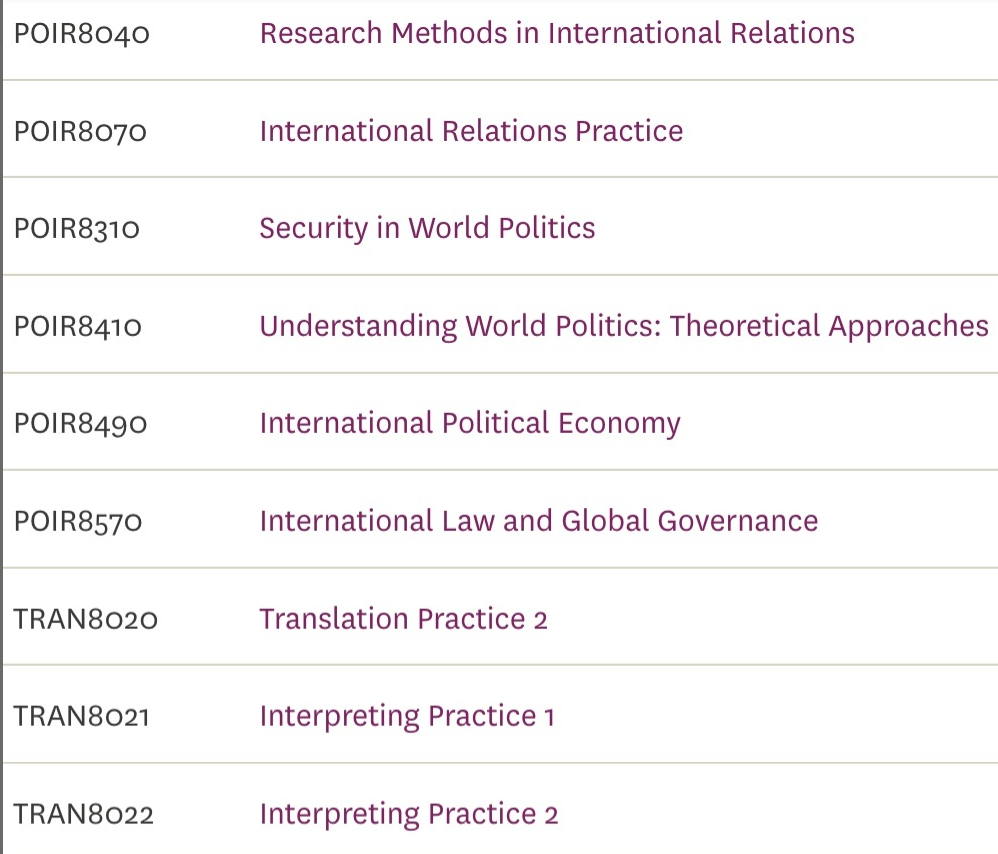Select the TRAN8021 code cell
This screenshot has width=998, height=854.
(x=82, y=717)
